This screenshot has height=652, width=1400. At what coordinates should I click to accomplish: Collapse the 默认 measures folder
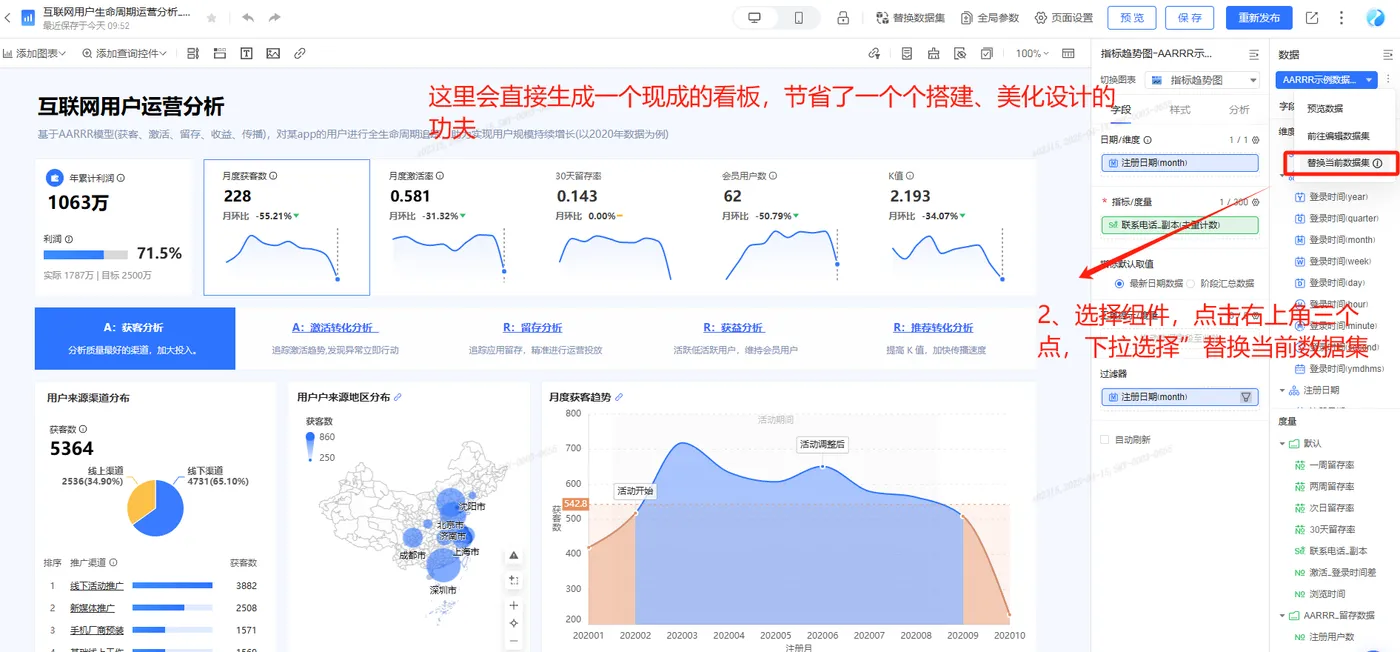[1283, 443]
